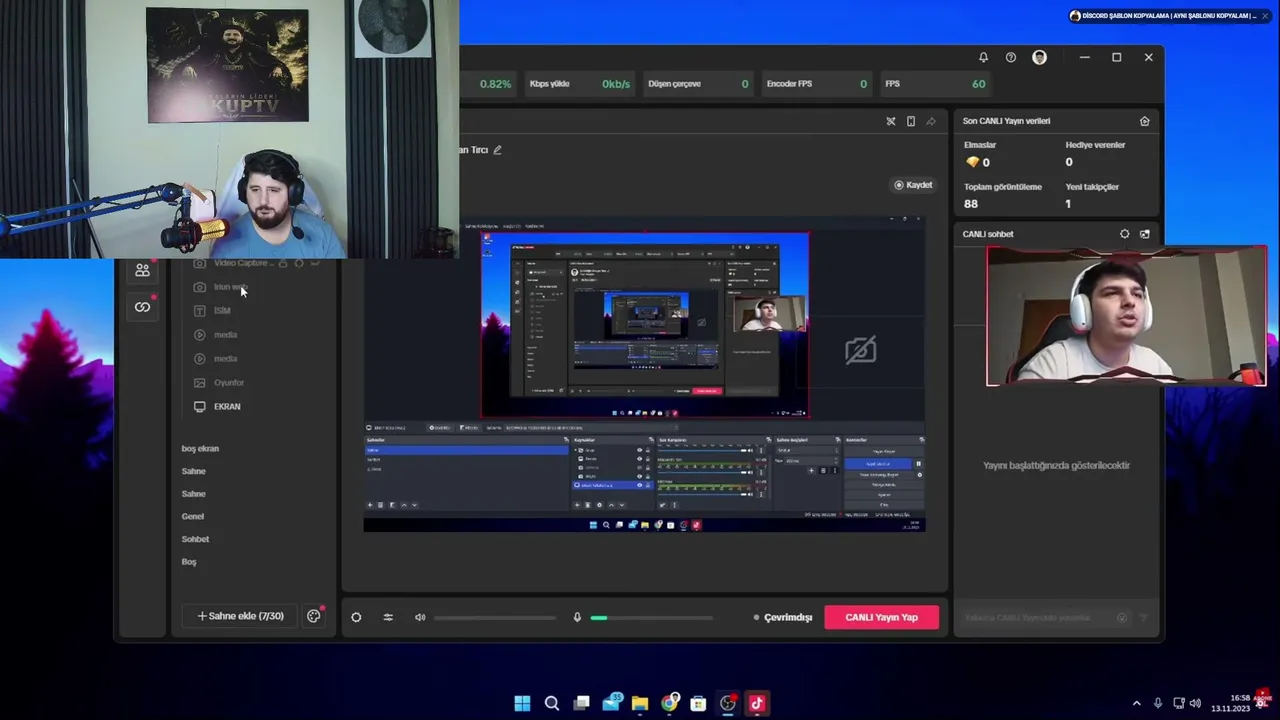Viewport: 1280px width, 720px height.
Task: Click the share arrow icon above the preview
Action: (x=931, y=121)
